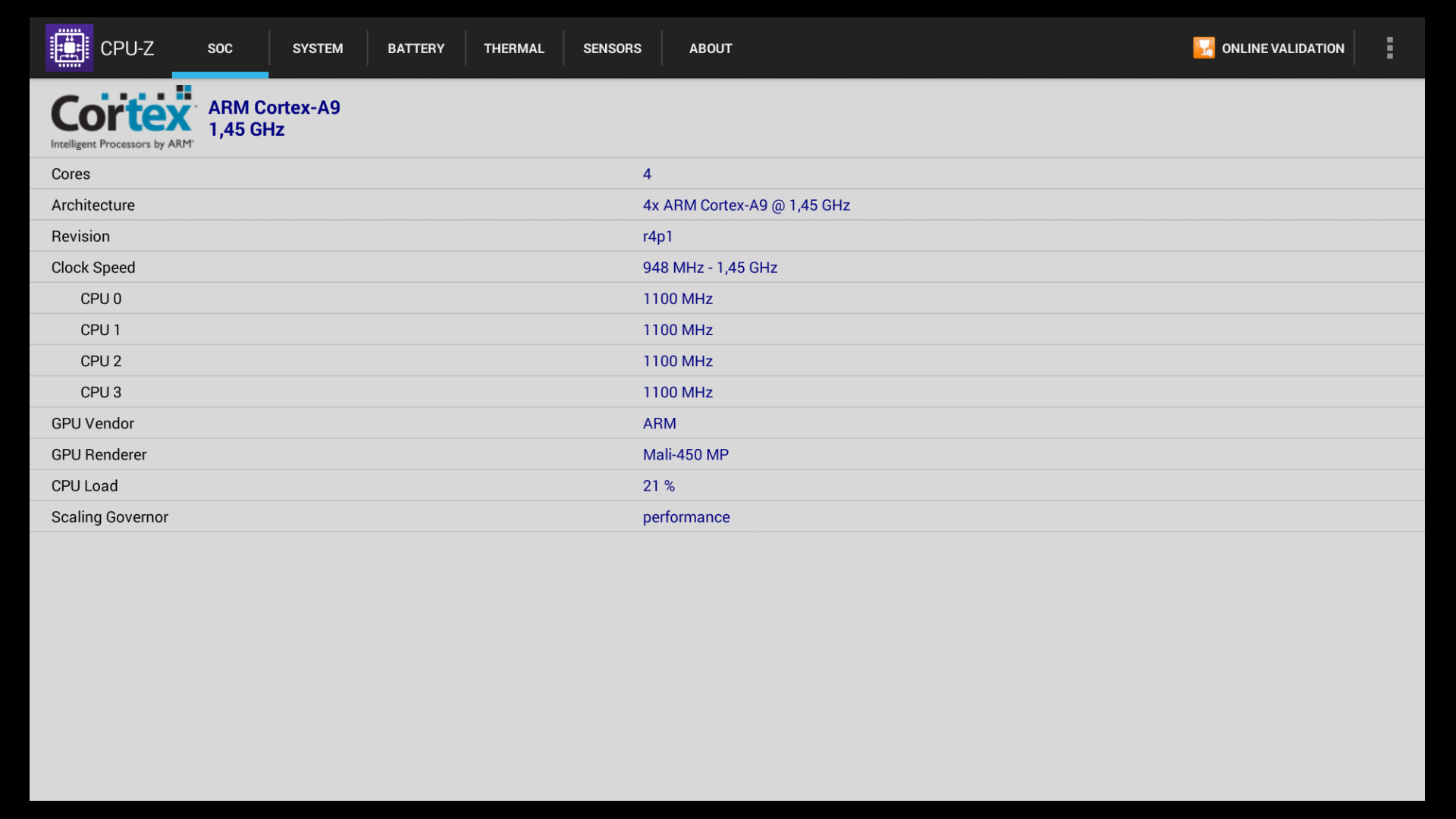Select the CPU 3 row label
The height and width of the screenshot is (819, 1456).
point(101,392)
